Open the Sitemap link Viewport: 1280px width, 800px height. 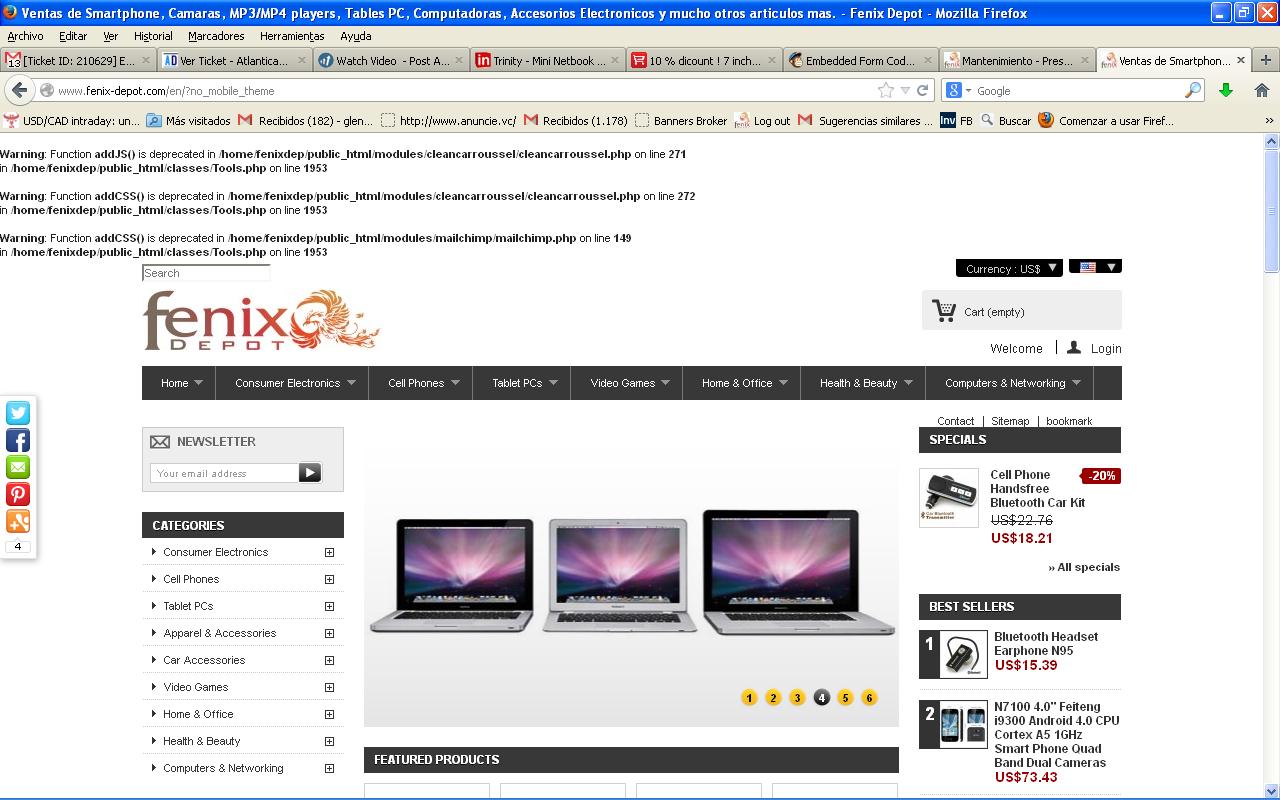pos(1010,421)
